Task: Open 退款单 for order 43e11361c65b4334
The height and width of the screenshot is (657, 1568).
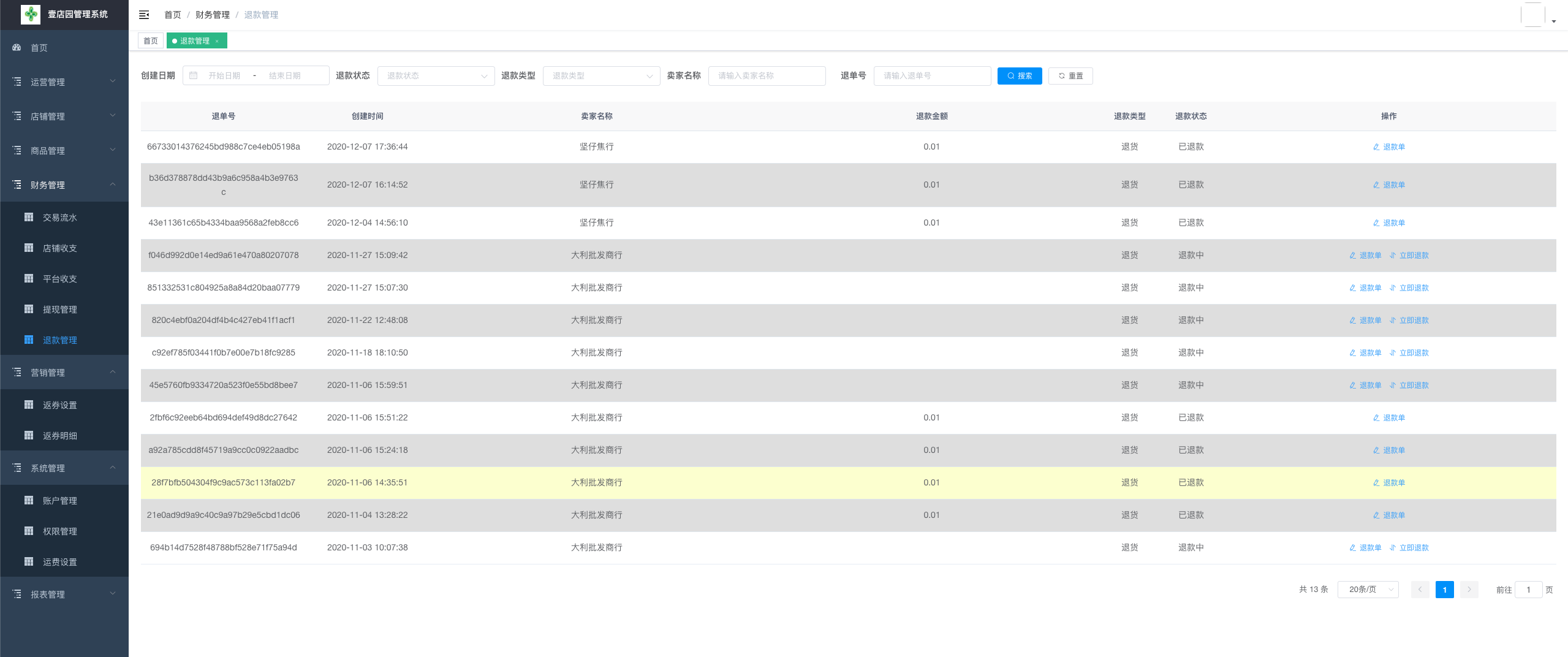Action: tap(1389, 223)
